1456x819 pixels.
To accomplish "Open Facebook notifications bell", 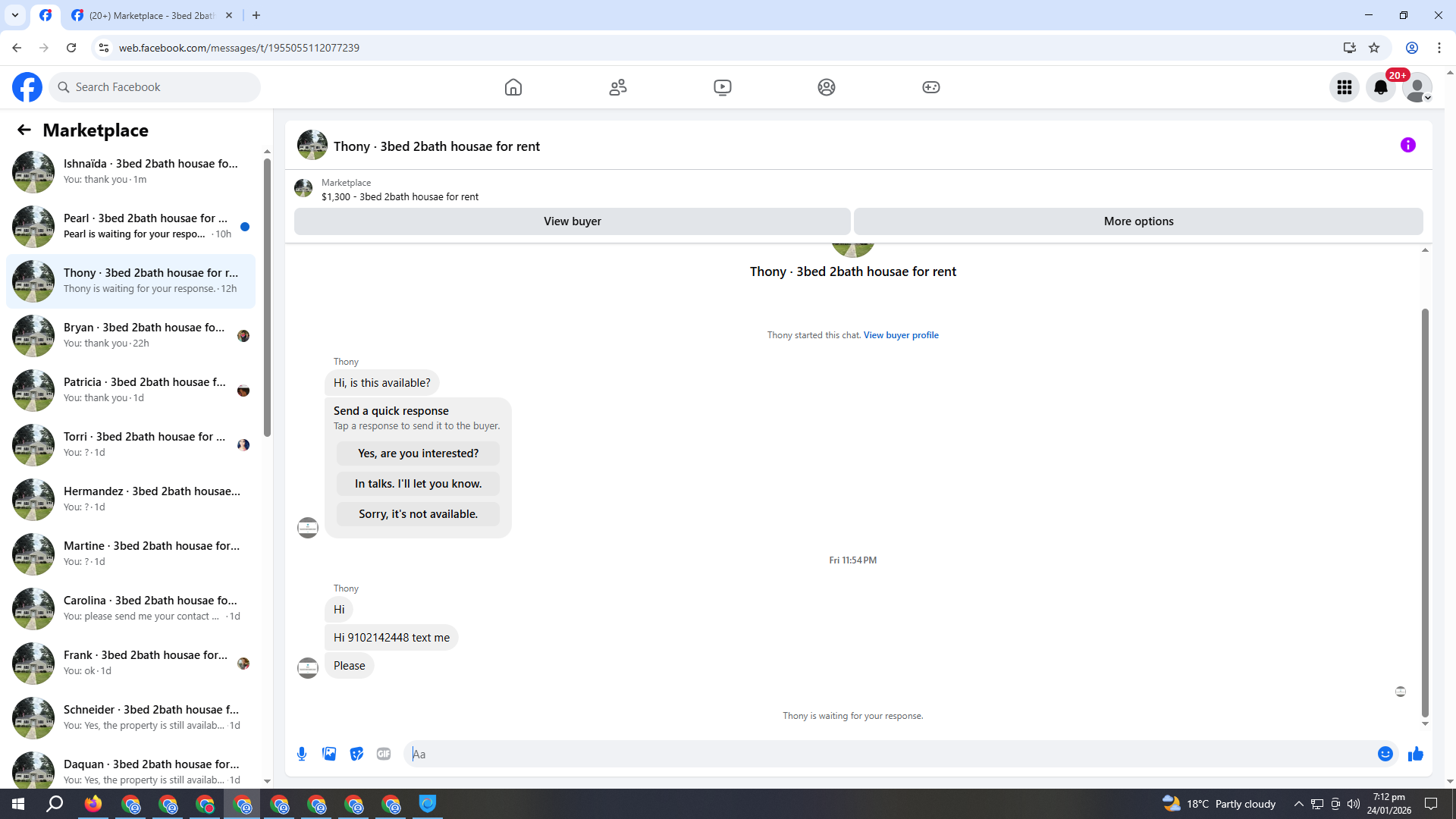I will pos(1380,87).
